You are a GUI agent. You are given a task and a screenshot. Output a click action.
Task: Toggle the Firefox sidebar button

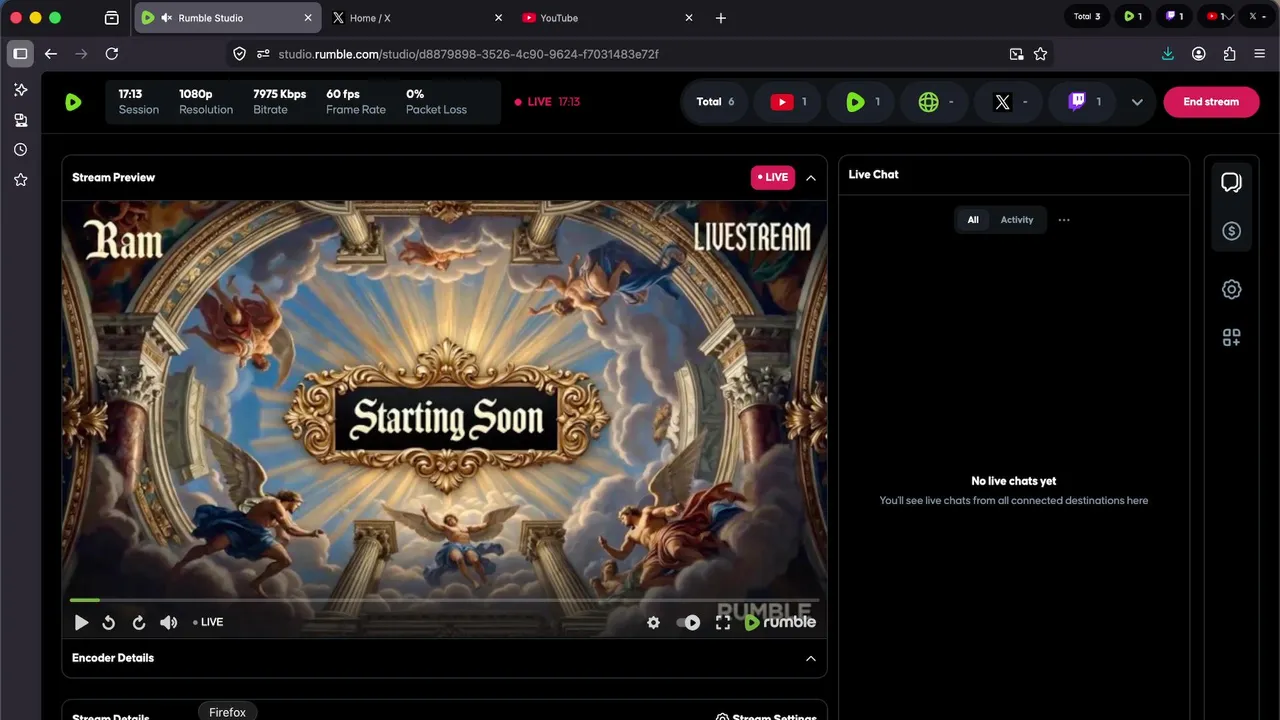[20, 54]
